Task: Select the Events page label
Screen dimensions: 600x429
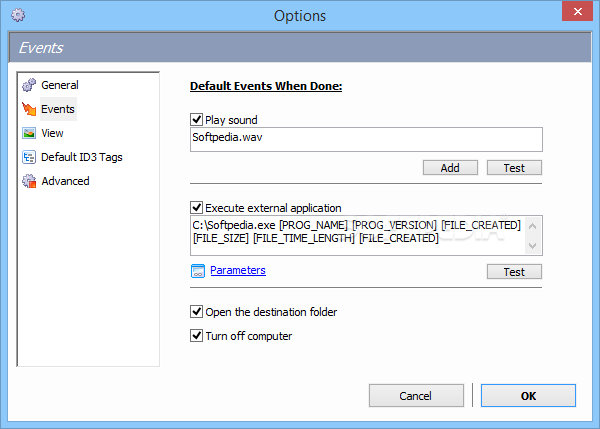Action: coord(58,109)
